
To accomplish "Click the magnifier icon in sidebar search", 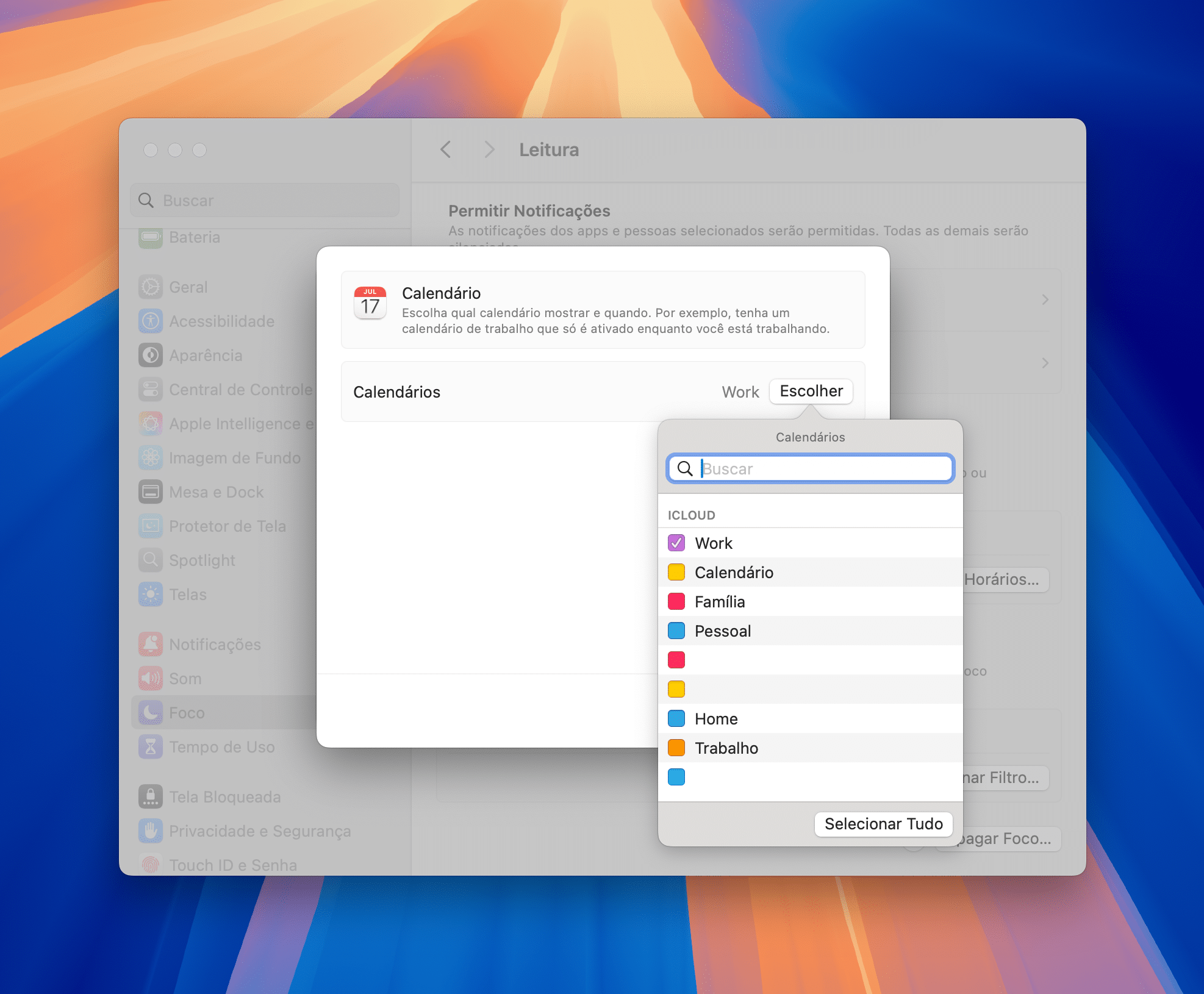I will pos(146,201).
